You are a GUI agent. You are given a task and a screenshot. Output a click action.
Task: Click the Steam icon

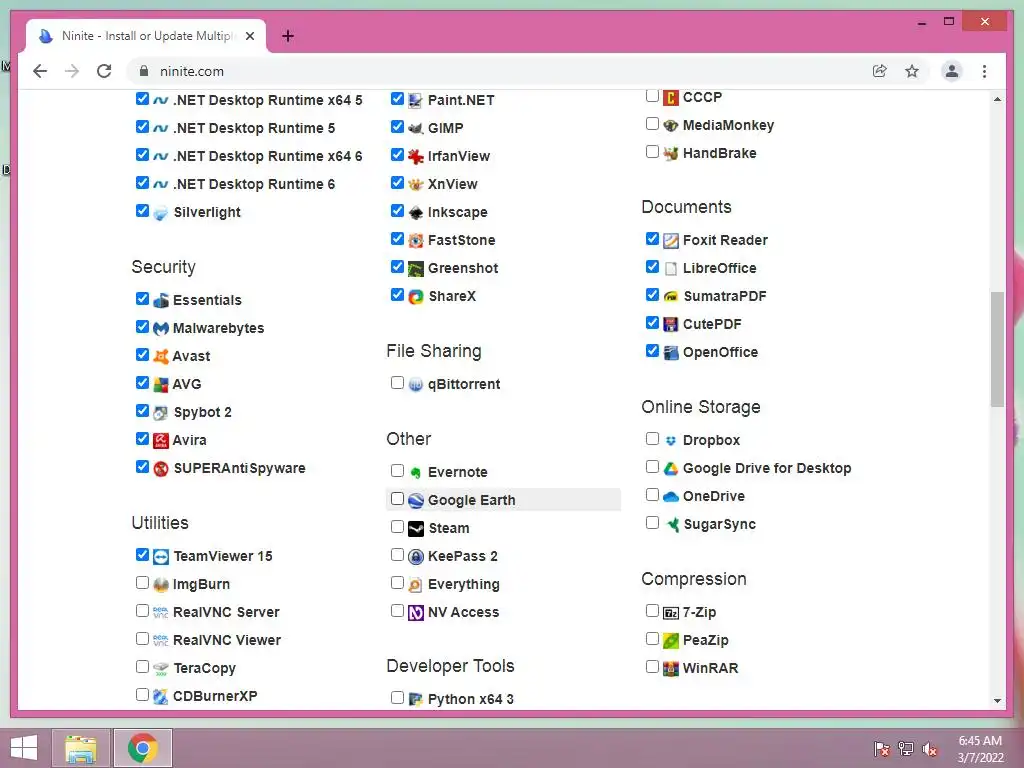tap(415, 529)
